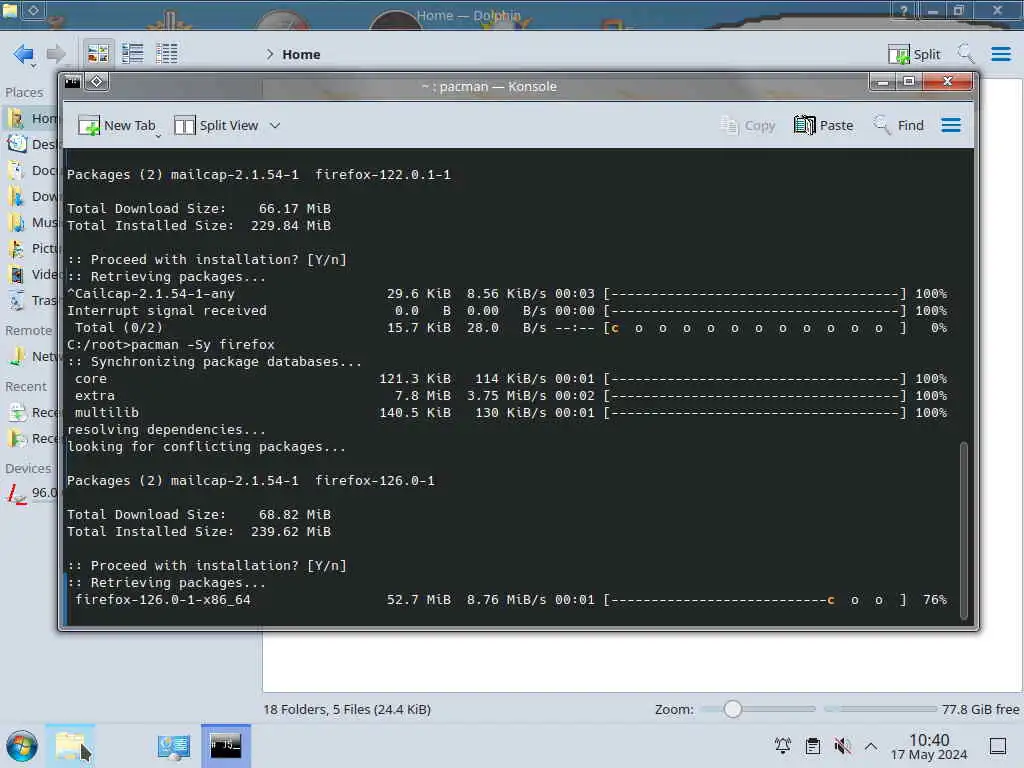This screenshot has width=1024, height=768.
Task: Toggle Dolphin title bar pin icon
Action: [x=33, y=10]
